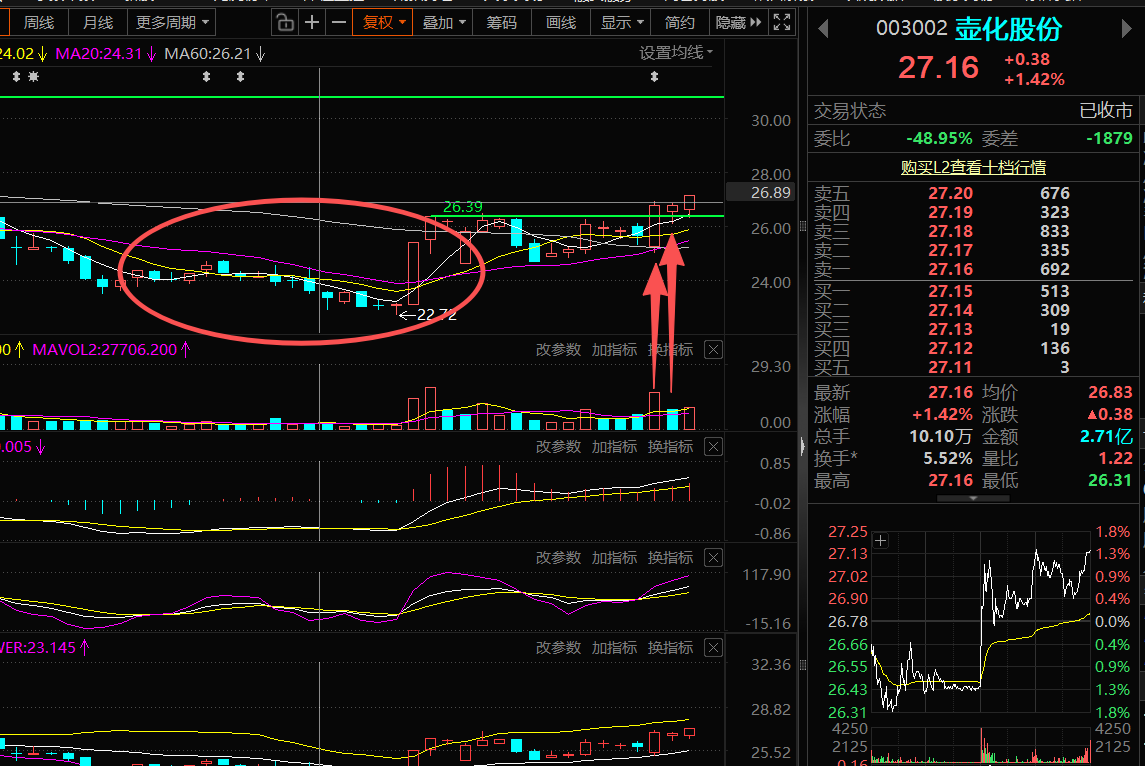Switch to the 周线 weekly chart

click(39, 23)
